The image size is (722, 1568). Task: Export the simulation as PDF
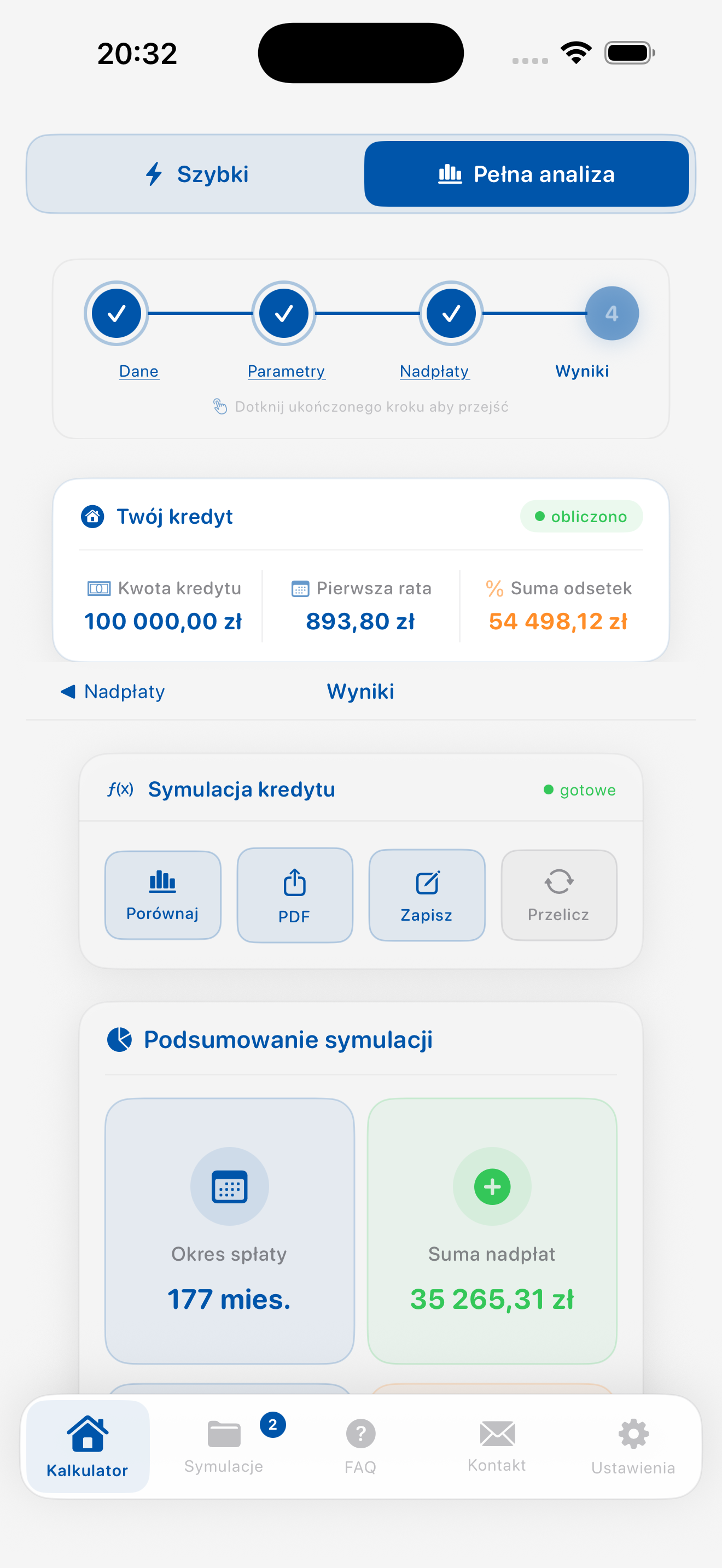(x=295, y=896)
